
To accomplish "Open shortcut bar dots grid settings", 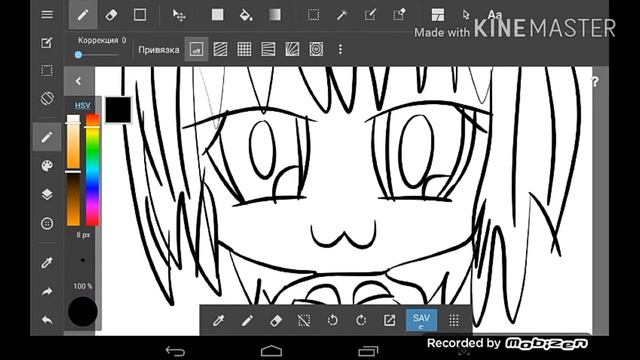I will tap(454, 320).
